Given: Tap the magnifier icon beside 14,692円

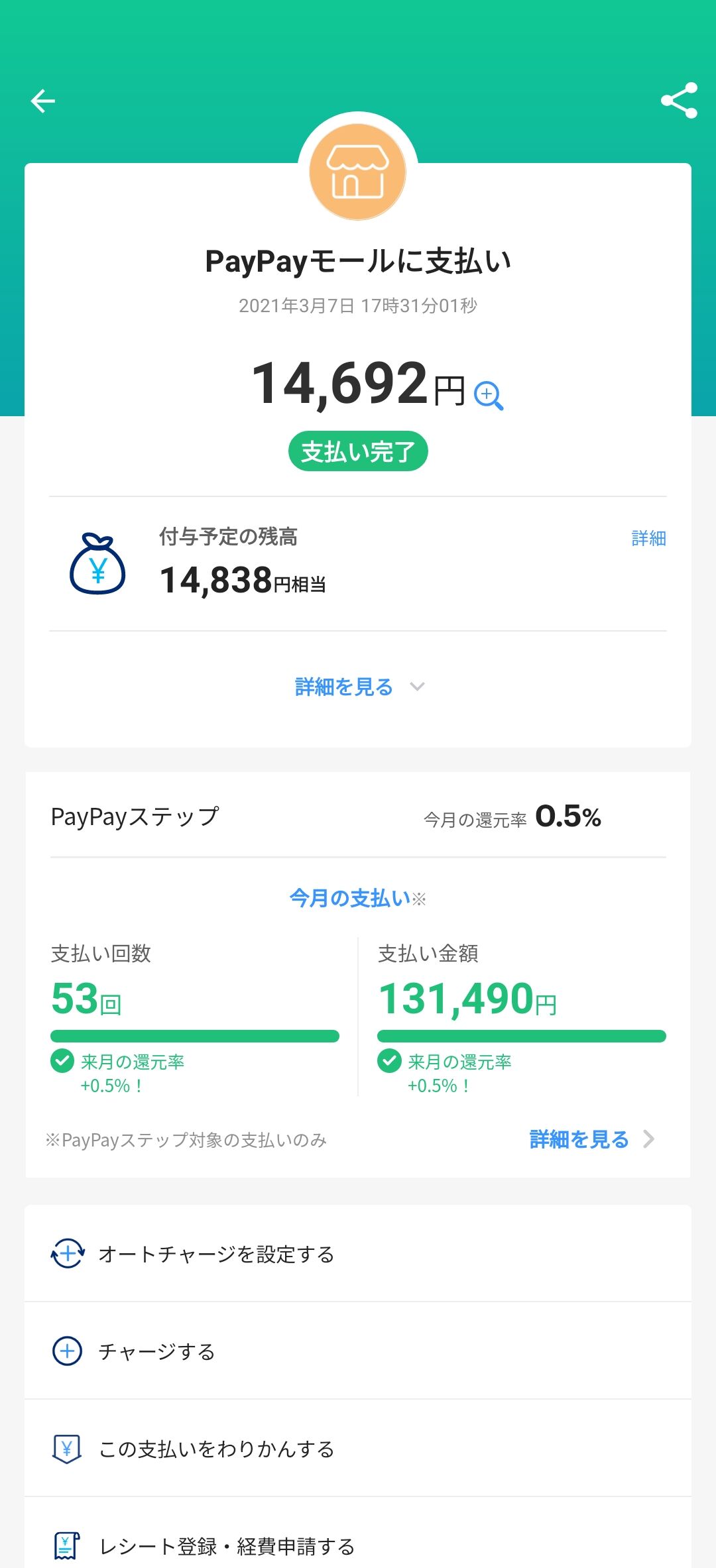Looking at the screenshot, I should tap(489, 396).
